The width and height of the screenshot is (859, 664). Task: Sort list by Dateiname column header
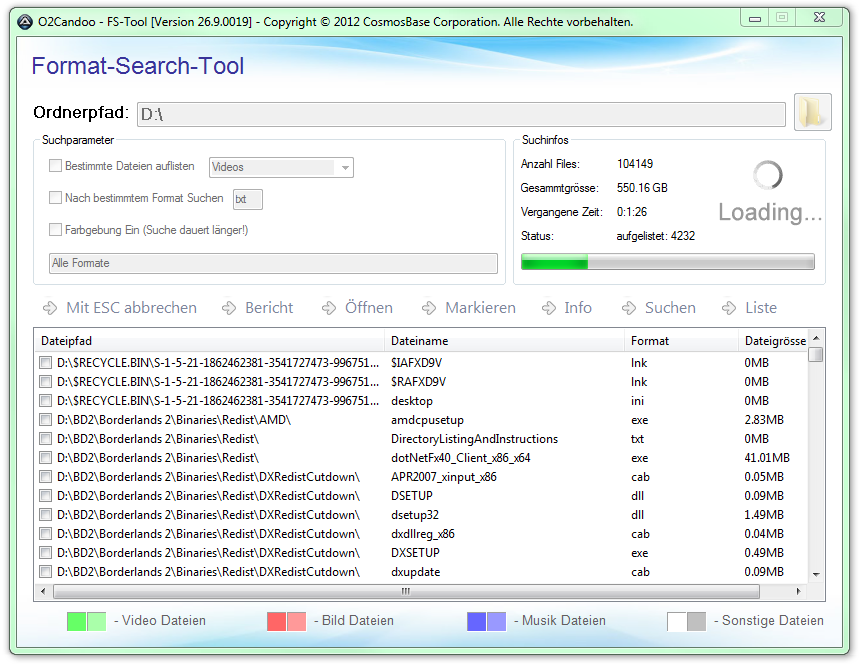(504, 341)
